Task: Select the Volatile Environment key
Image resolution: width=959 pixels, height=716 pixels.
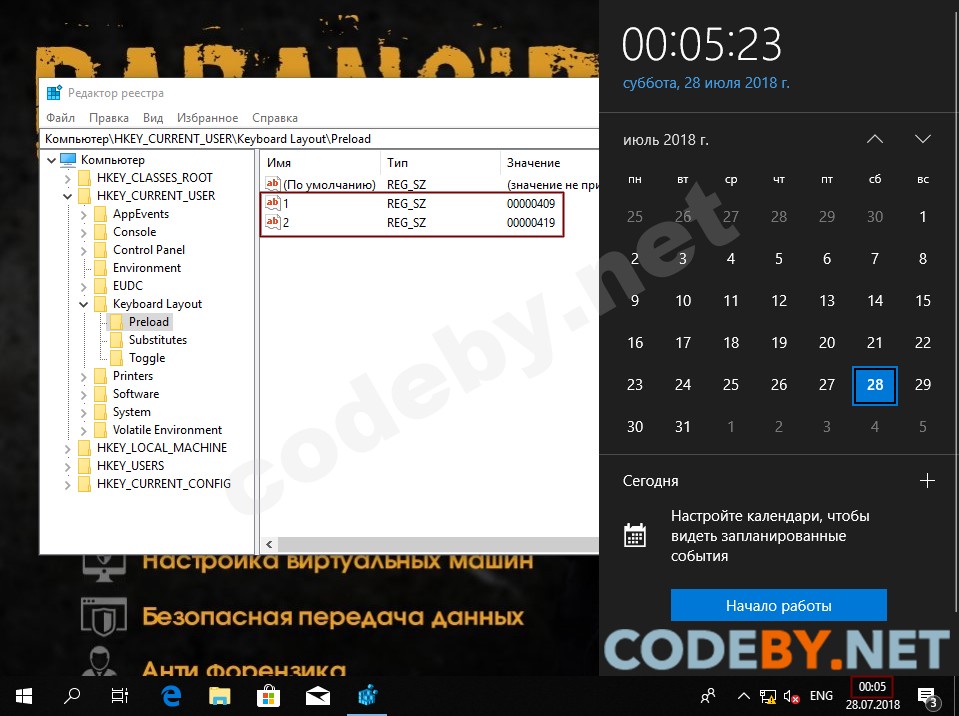Action: 167,430
